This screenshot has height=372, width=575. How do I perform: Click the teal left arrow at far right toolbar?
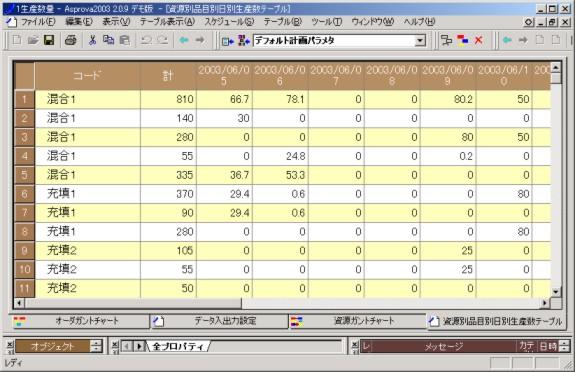point(507,40)
